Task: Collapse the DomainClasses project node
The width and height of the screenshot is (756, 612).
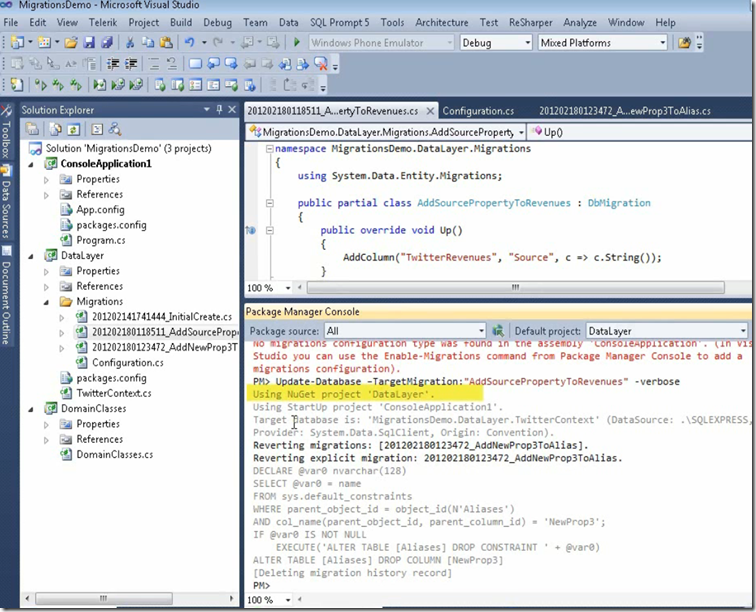Action: (31, 409)
